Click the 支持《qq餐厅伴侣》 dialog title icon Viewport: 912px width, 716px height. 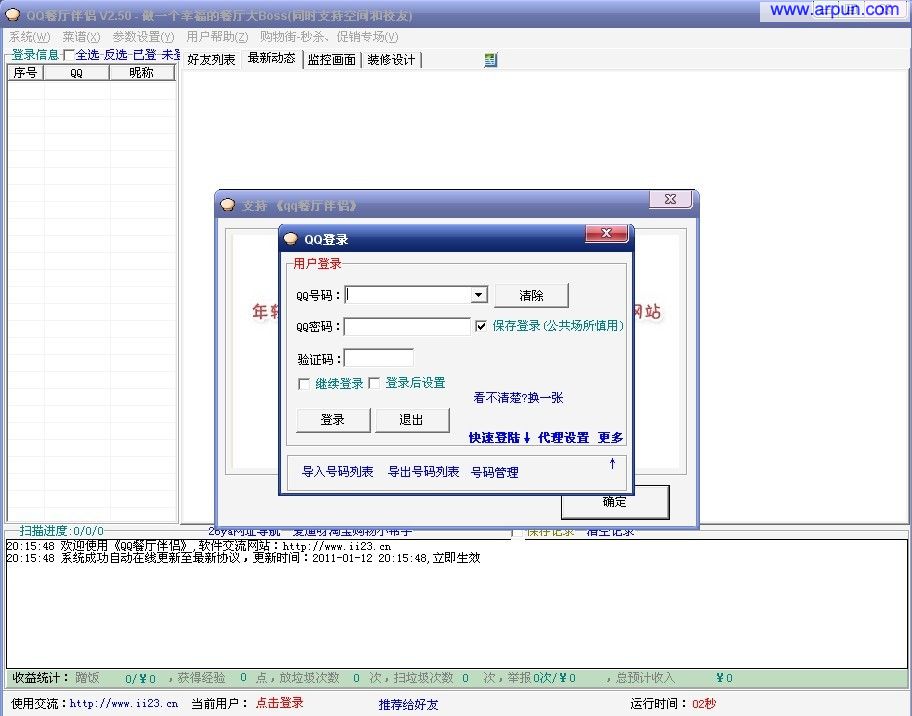click(x=227, y=205)
